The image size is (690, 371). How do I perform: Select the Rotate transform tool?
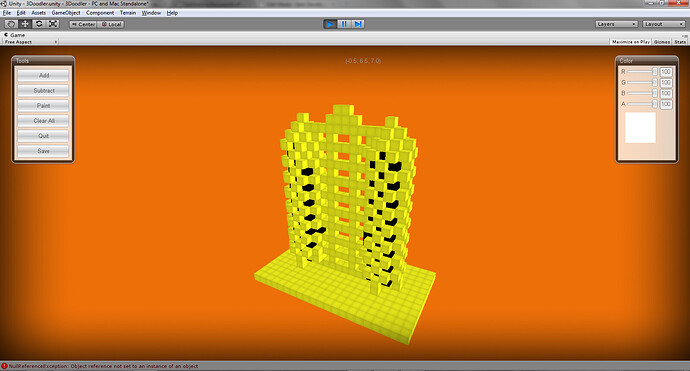tap(39, 24)
